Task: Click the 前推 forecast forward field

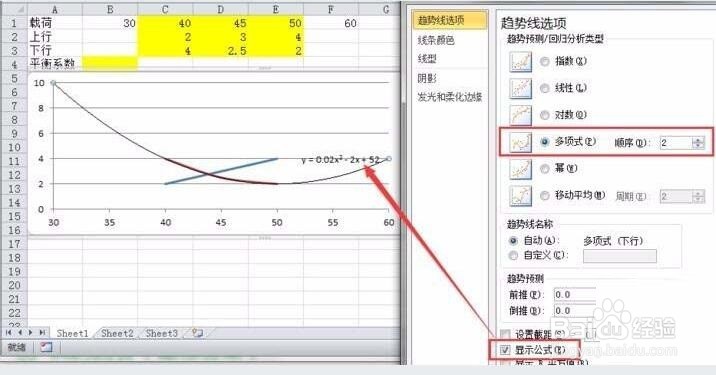Action: point(575,295)
